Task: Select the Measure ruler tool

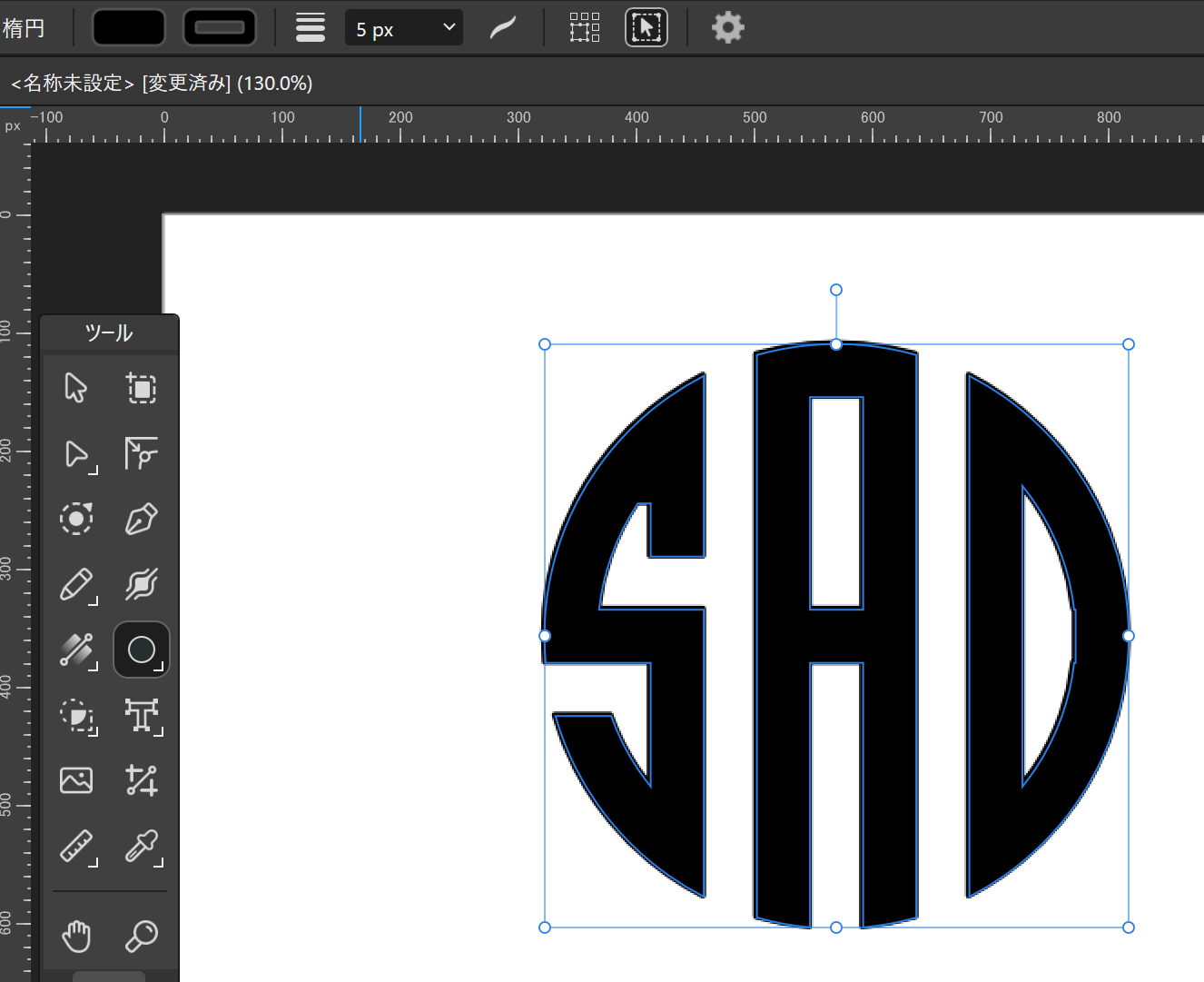Action: click(76, 848)
